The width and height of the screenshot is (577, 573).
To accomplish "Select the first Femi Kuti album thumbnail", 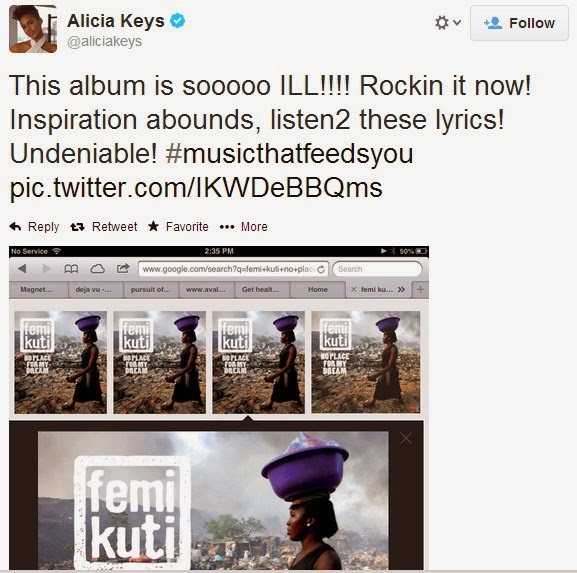I will point(60,362).
